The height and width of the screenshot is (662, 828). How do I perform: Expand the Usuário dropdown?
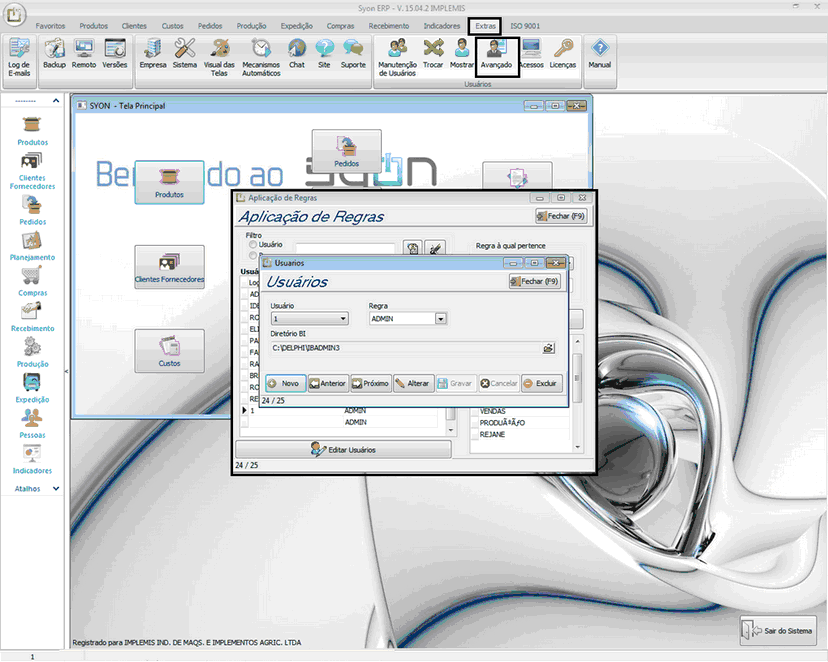343,319
